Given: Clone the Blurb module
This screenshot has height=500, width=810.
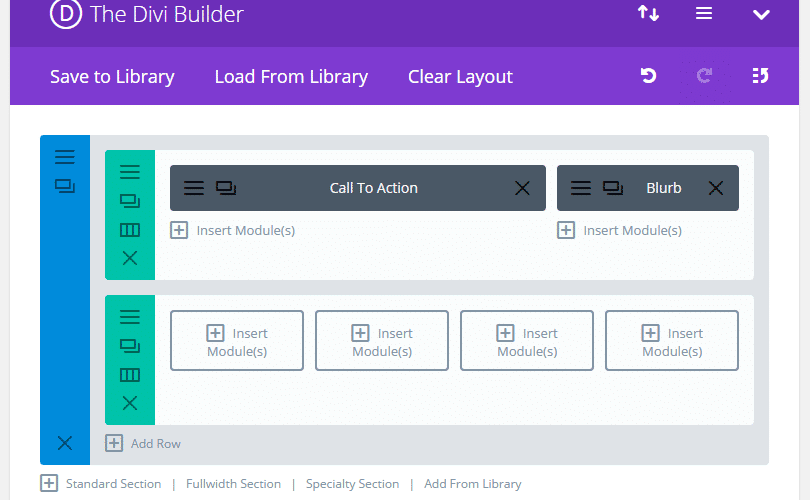Looking at the screenshot, I should pos(613,188).
